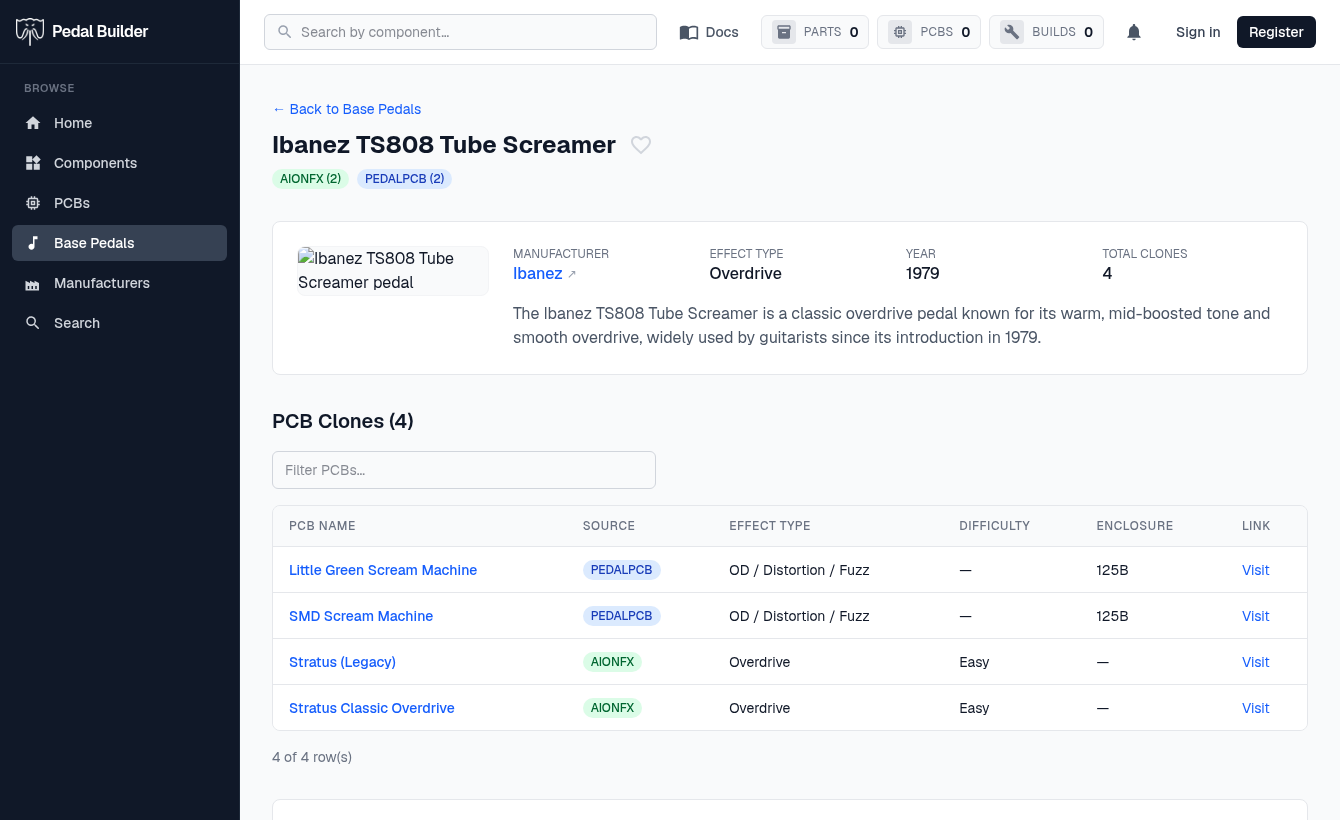Go back to Base Pedals
Image resolution: width=1340 pixels, height=820 pixels.
click(x=346, y=109)
